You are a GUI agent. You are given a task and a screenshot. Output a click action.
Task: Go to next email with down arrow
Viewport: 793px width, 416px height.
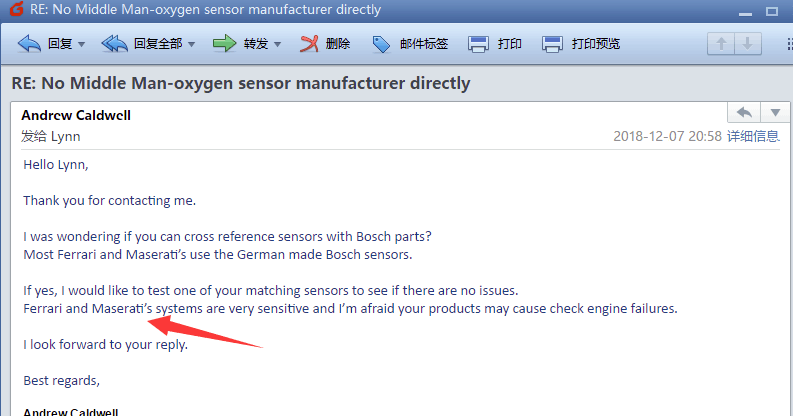pyautogui.click(x=747, y=44)
